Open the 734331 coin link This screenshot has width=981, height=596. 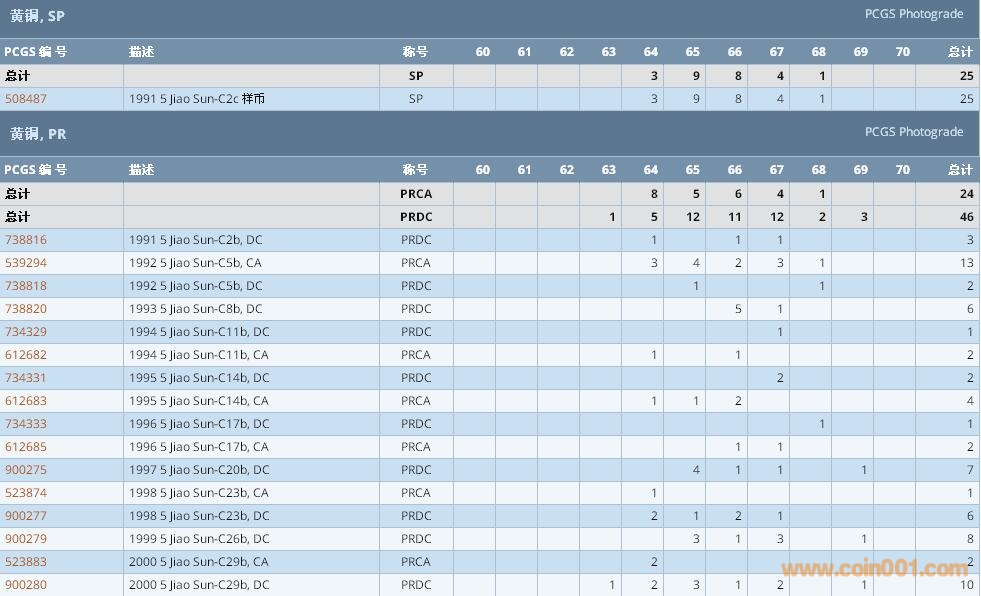click(x=26, y=378)
